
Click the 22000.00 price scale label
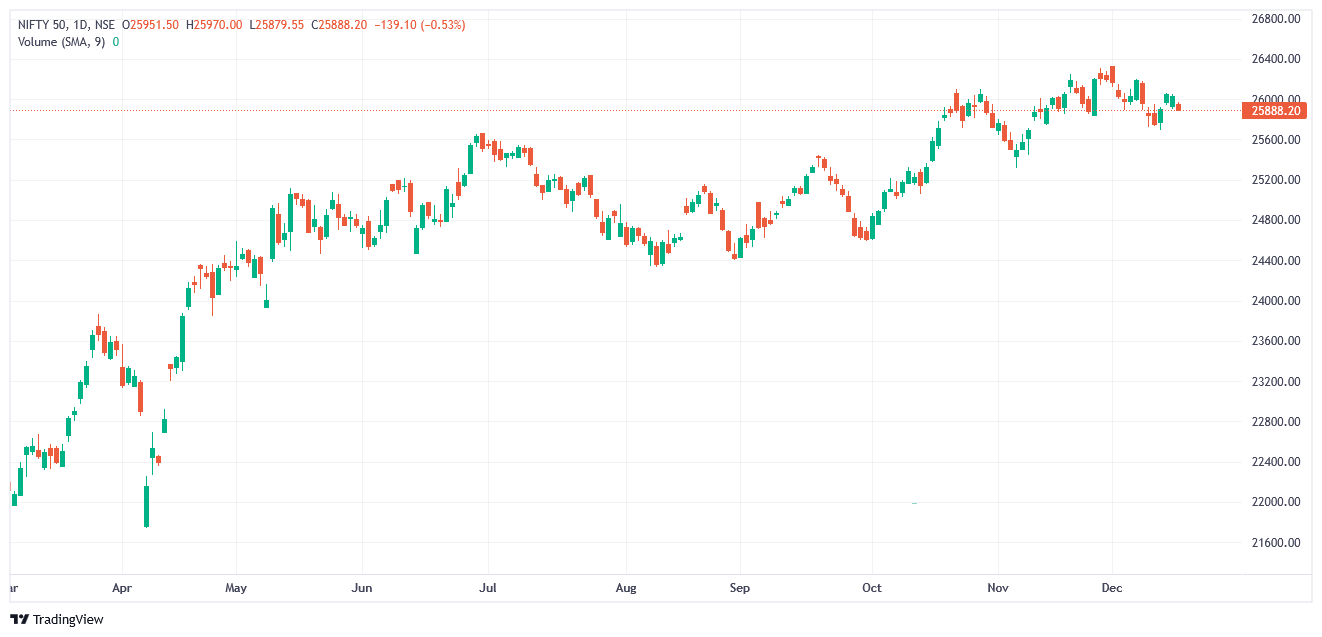[1275, 502]
